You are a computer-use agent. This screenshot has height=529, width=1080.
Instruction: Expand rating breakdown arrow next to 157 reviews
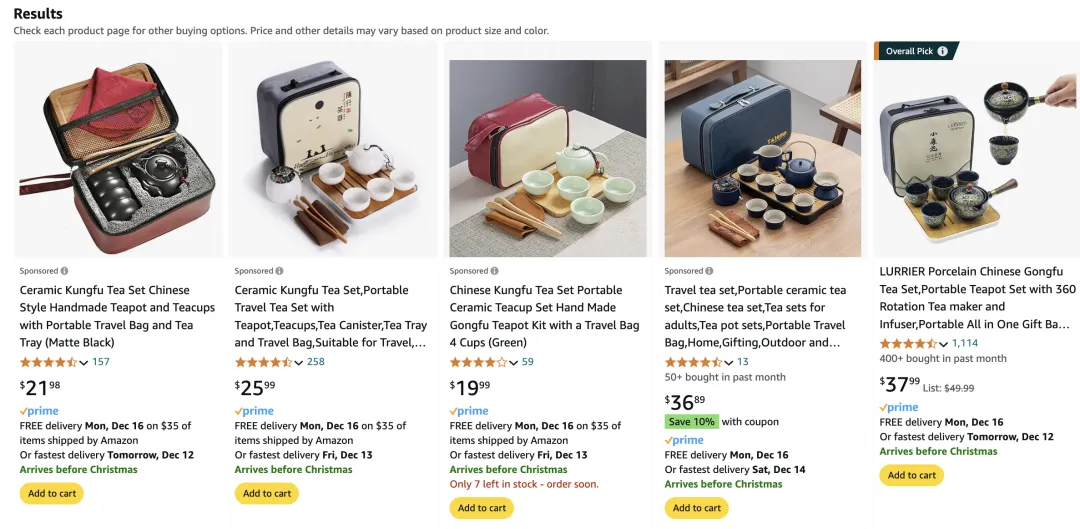tap(84, 363)
